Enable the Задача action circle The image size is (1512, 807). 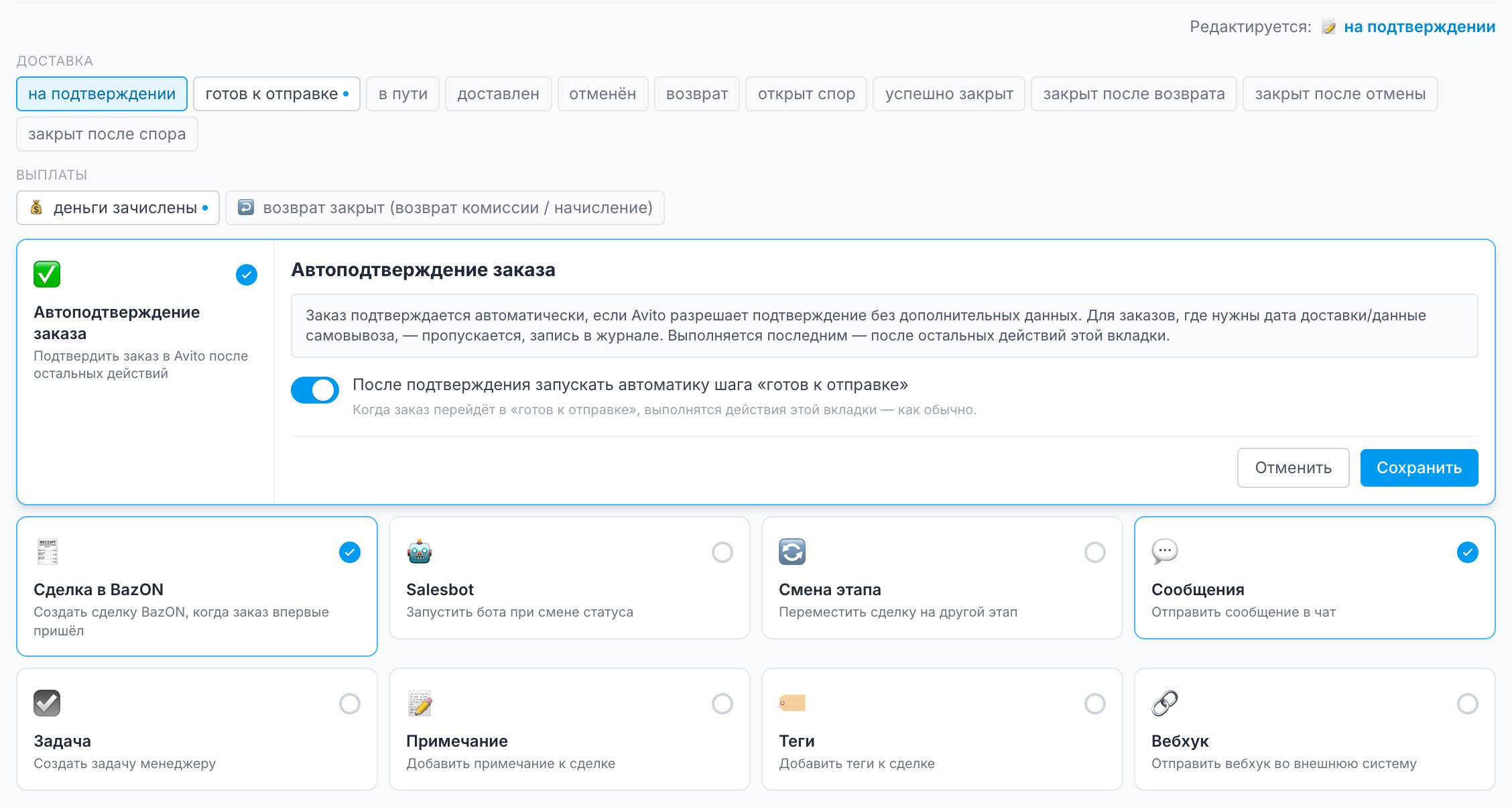coord(350,704)
